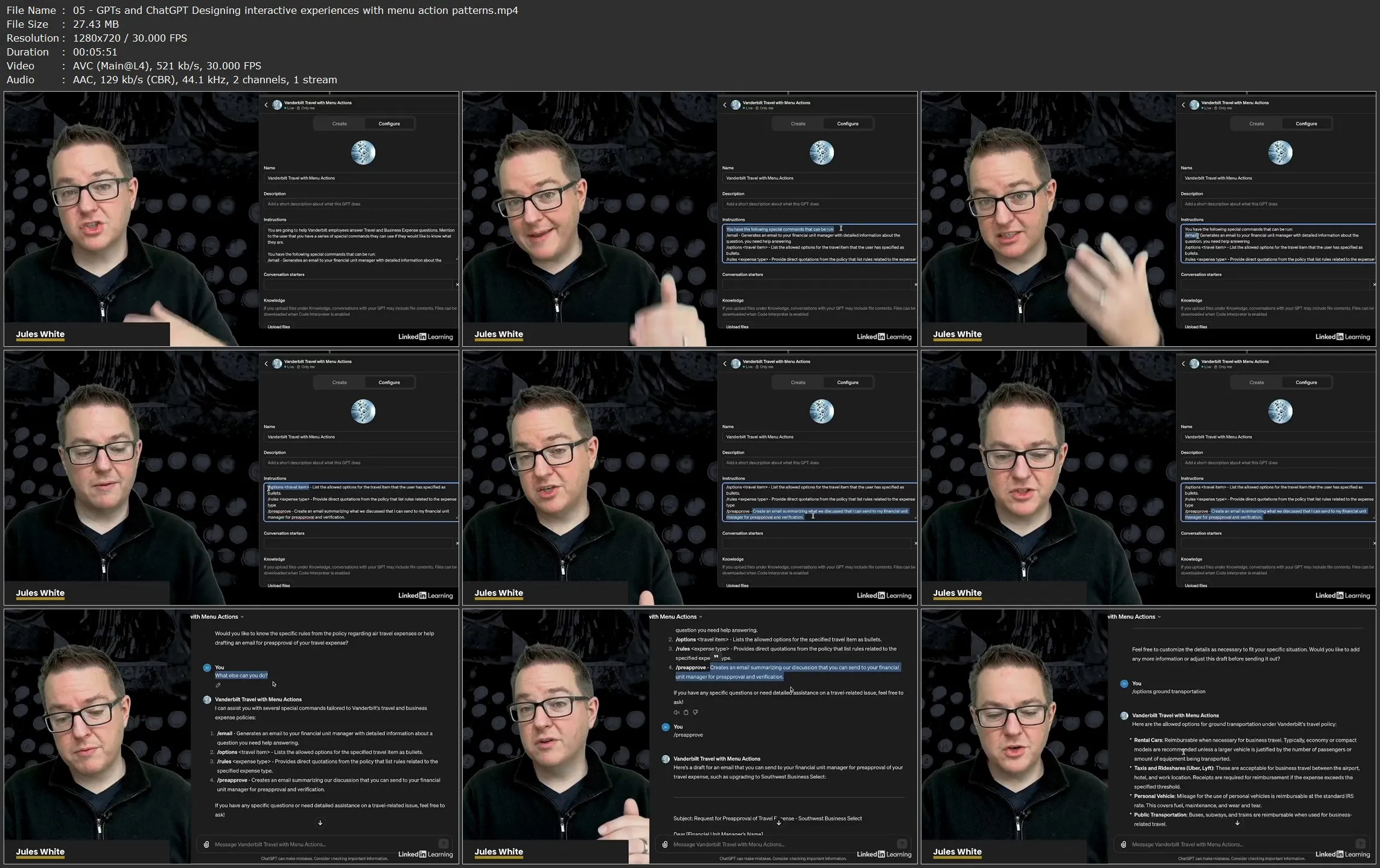This screenshot has width=1380, height=868.
Task: Click Name field in frame with 'You are going to help'
Action: (x=361, y=179)
